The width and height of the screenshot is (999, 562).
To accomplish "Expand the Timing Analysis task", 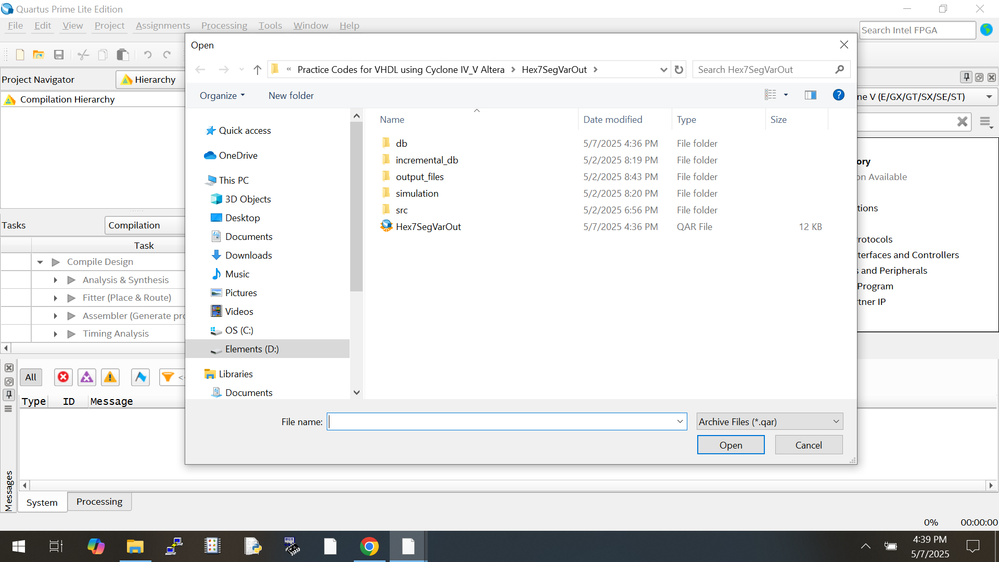I will pyautogui.click(x=55, y=334).
